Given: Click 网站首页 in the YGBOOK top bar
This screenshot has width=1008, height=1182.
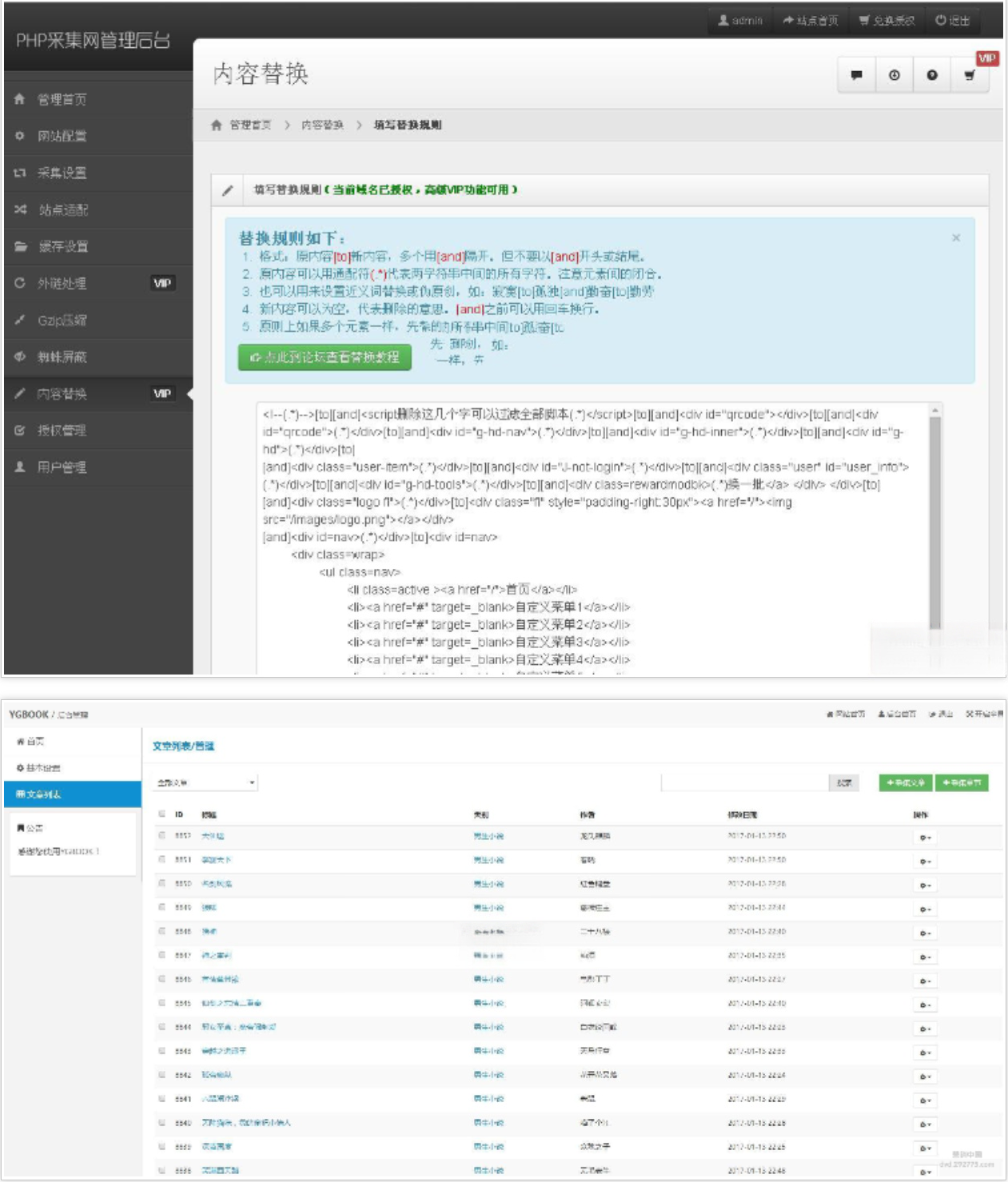Looking at the screenshot, I should (x=846, y=714).
